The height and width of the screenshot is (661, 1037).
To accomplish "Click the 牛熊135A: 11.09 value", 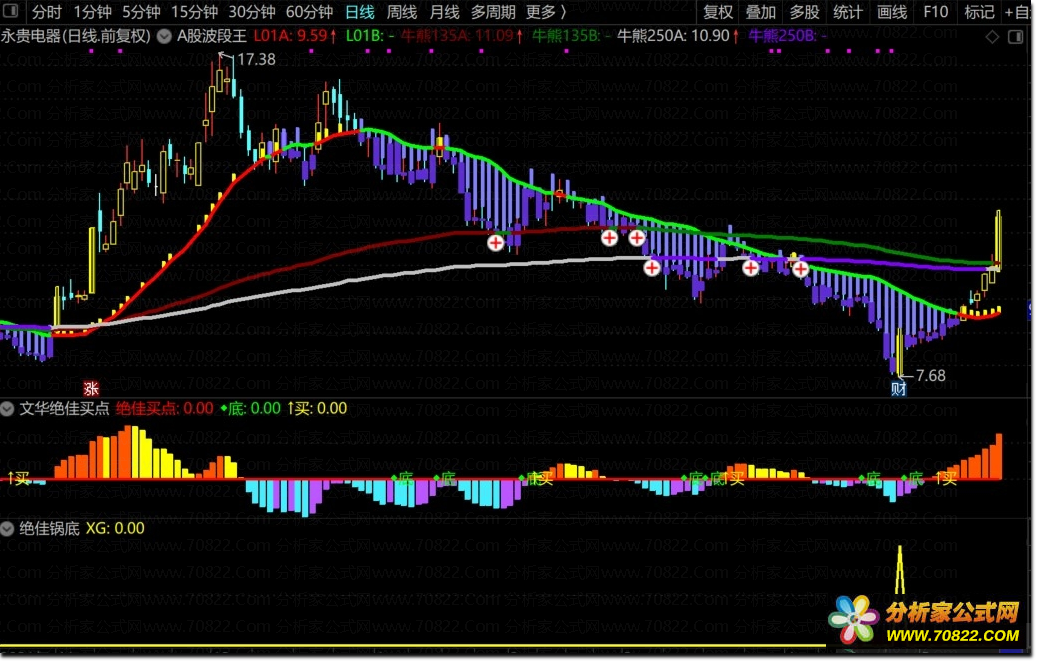I will coord(462,36).
